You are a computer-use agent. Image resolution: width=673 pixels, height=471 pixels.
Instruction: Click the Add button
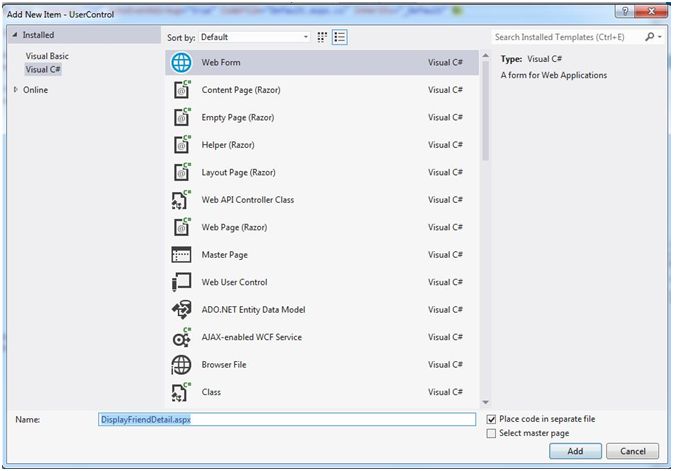tap(575, 451)
